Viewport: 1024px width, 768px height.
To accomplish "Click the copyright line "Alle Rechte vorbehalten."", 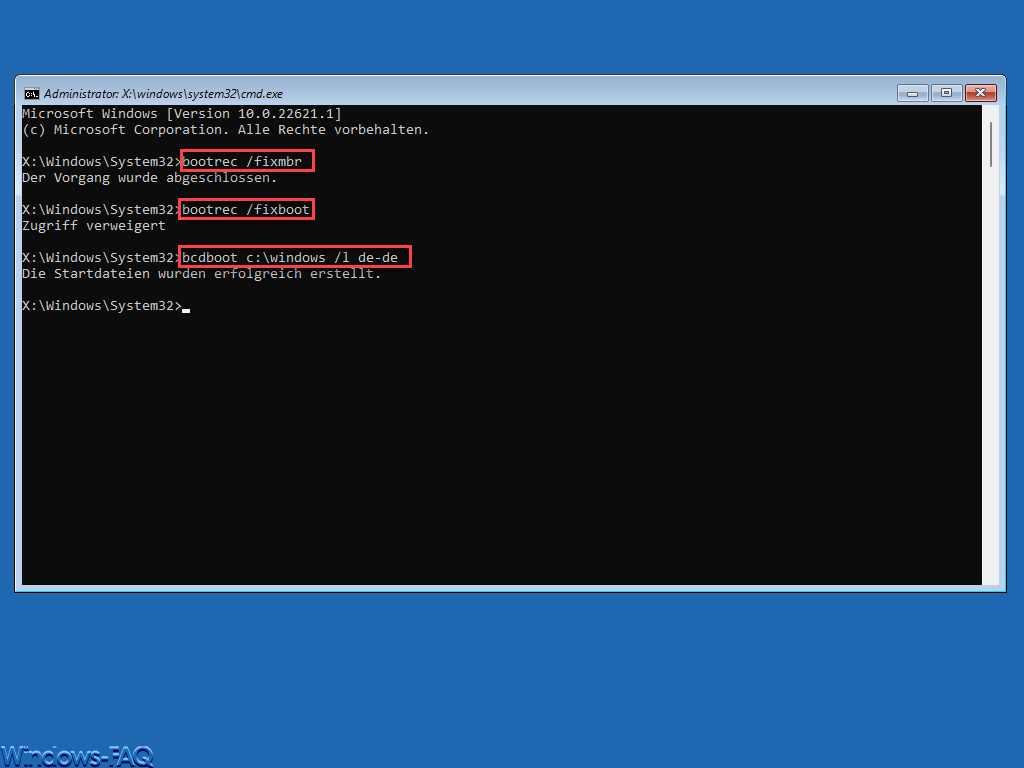I will [x=333, y=129].
